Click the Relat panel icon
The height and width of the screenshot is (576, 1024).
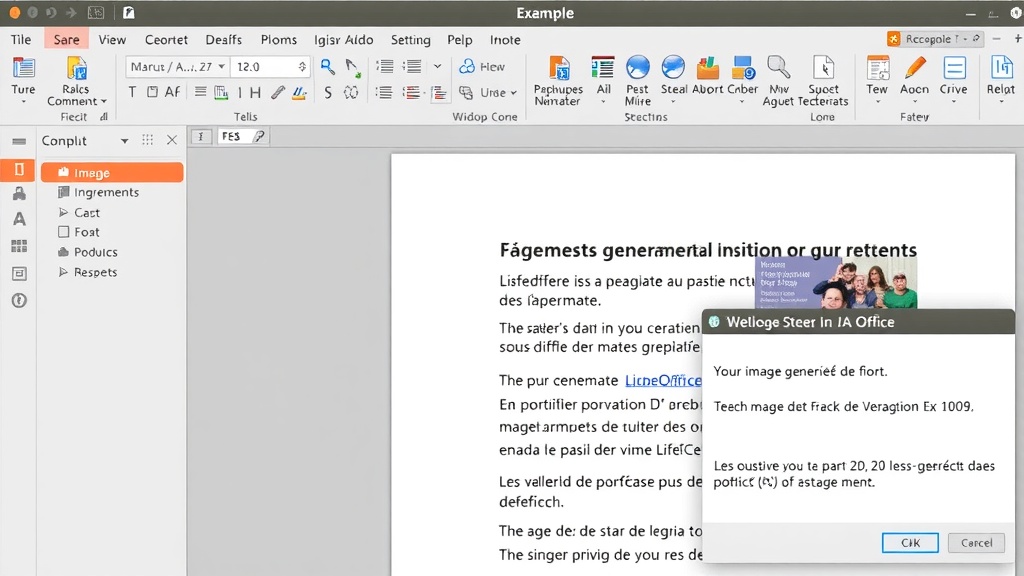1005,69
